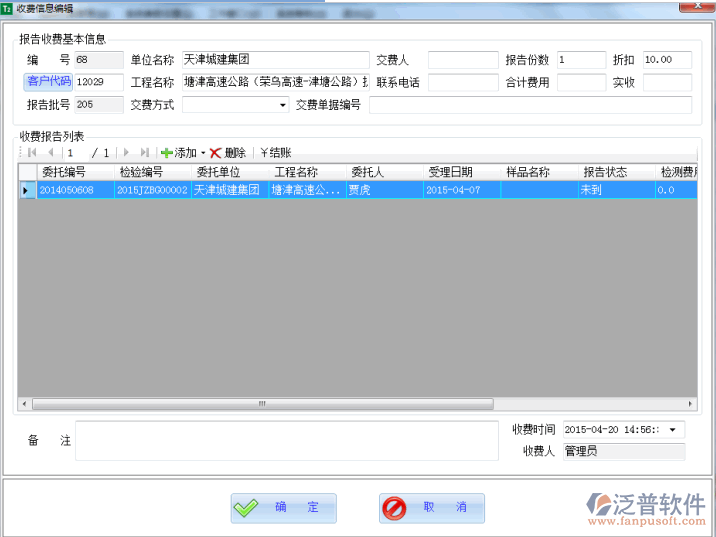Select the 贾虎 cell
This screenshot has width=716, height=537.
point(385,190)
